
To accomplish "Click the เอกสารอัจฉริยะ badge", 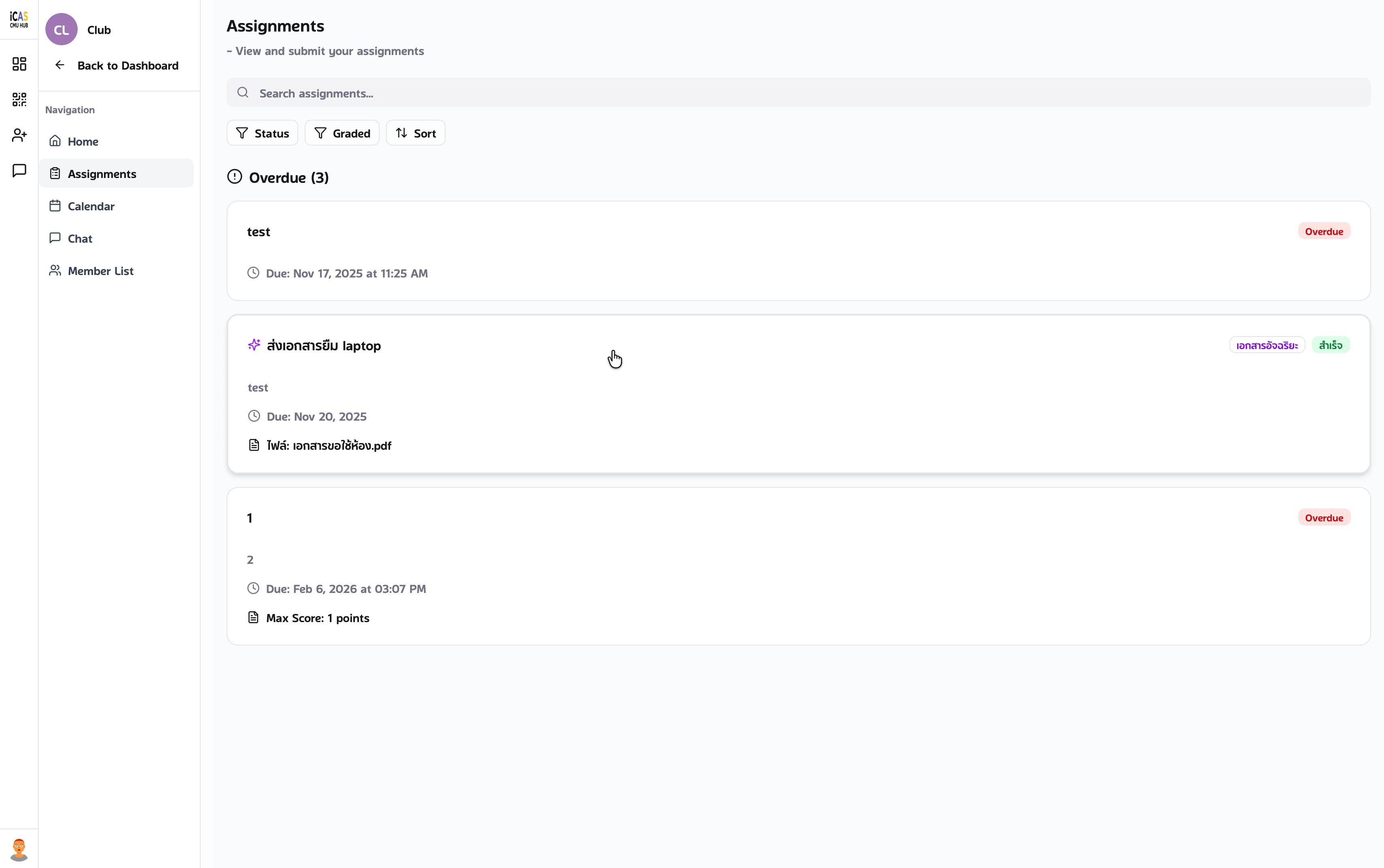I will pyautogui.click(x=1267, y=345).
